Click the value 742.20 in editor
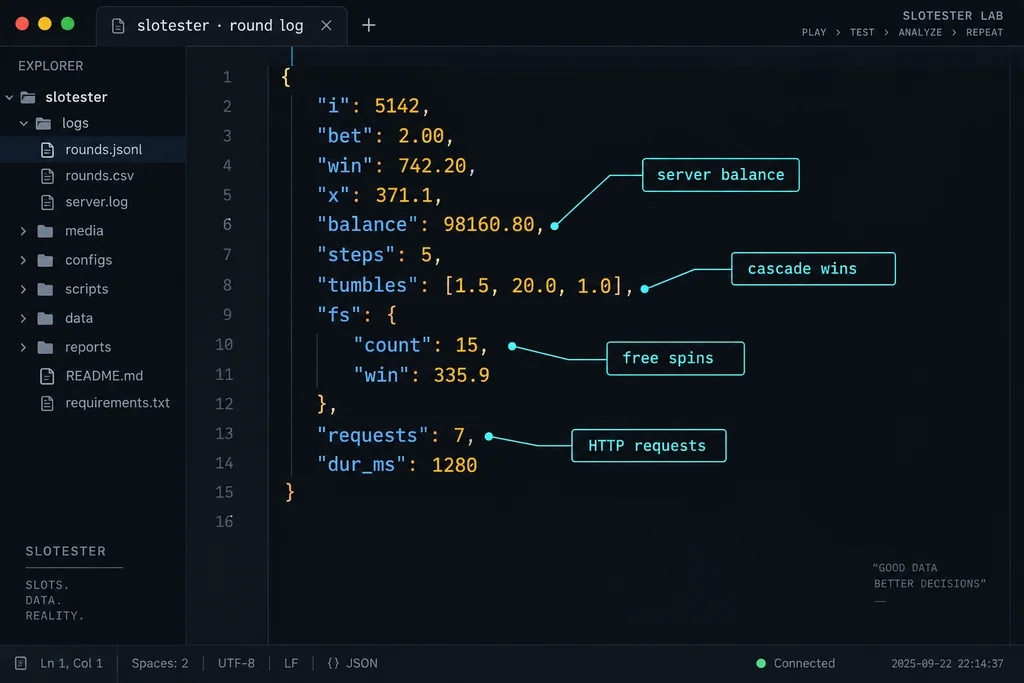The width and height of the screenshot is (1024, 683). tap(432, 166)
